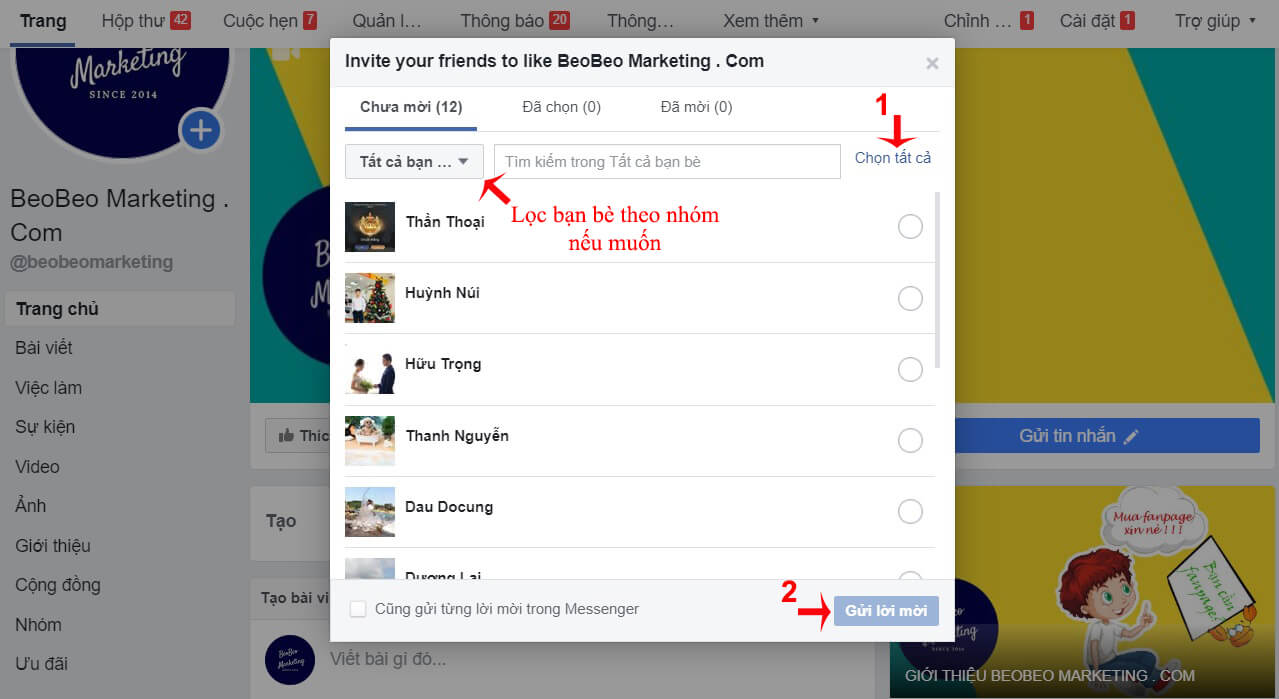Open the Tất cả bạn bè filter dropdown
The height and width of the screenshot is (699, 1279).
414,161
